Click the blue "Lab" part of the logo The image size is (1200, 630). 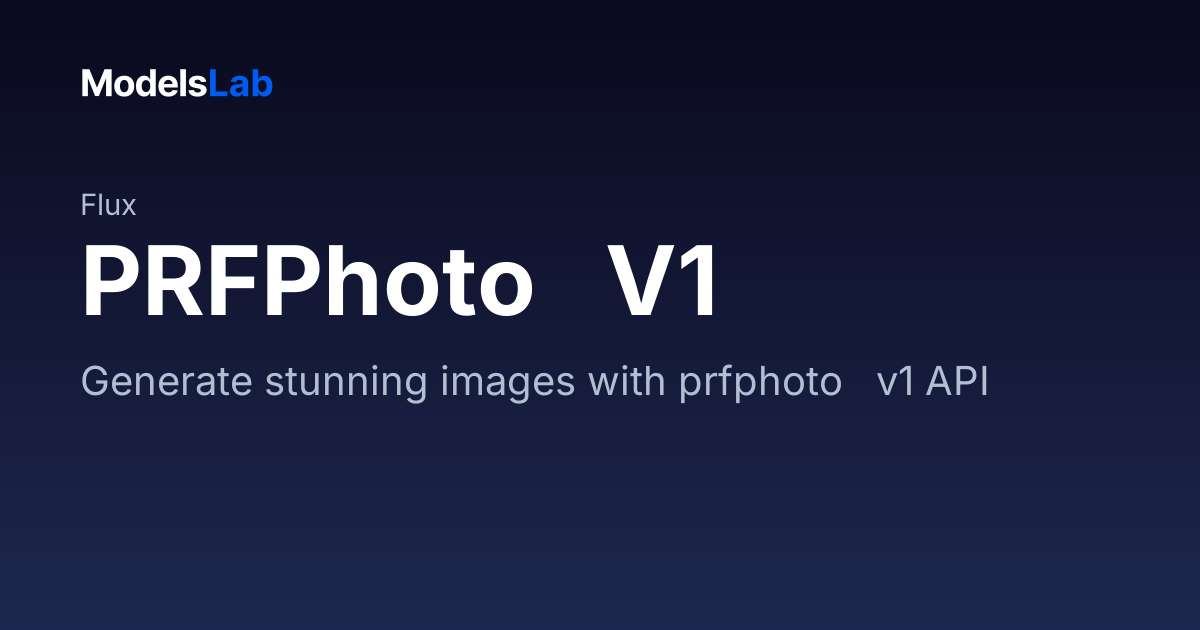241,84
